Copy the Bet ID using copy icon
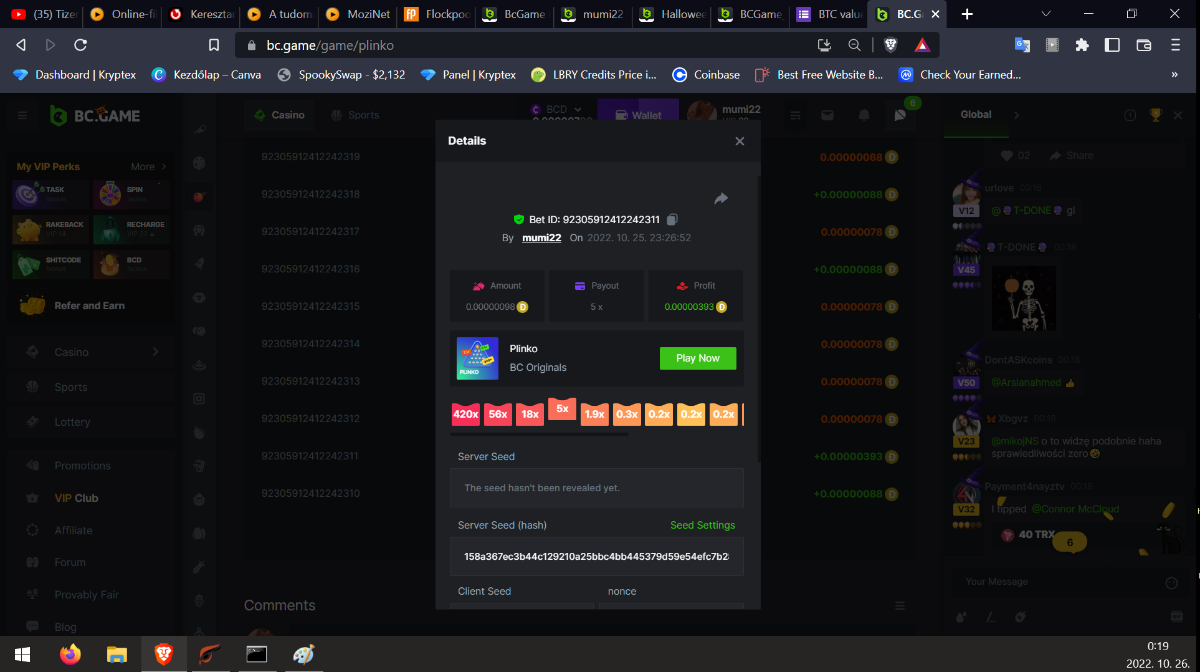1200x672 pixels. 672,219
